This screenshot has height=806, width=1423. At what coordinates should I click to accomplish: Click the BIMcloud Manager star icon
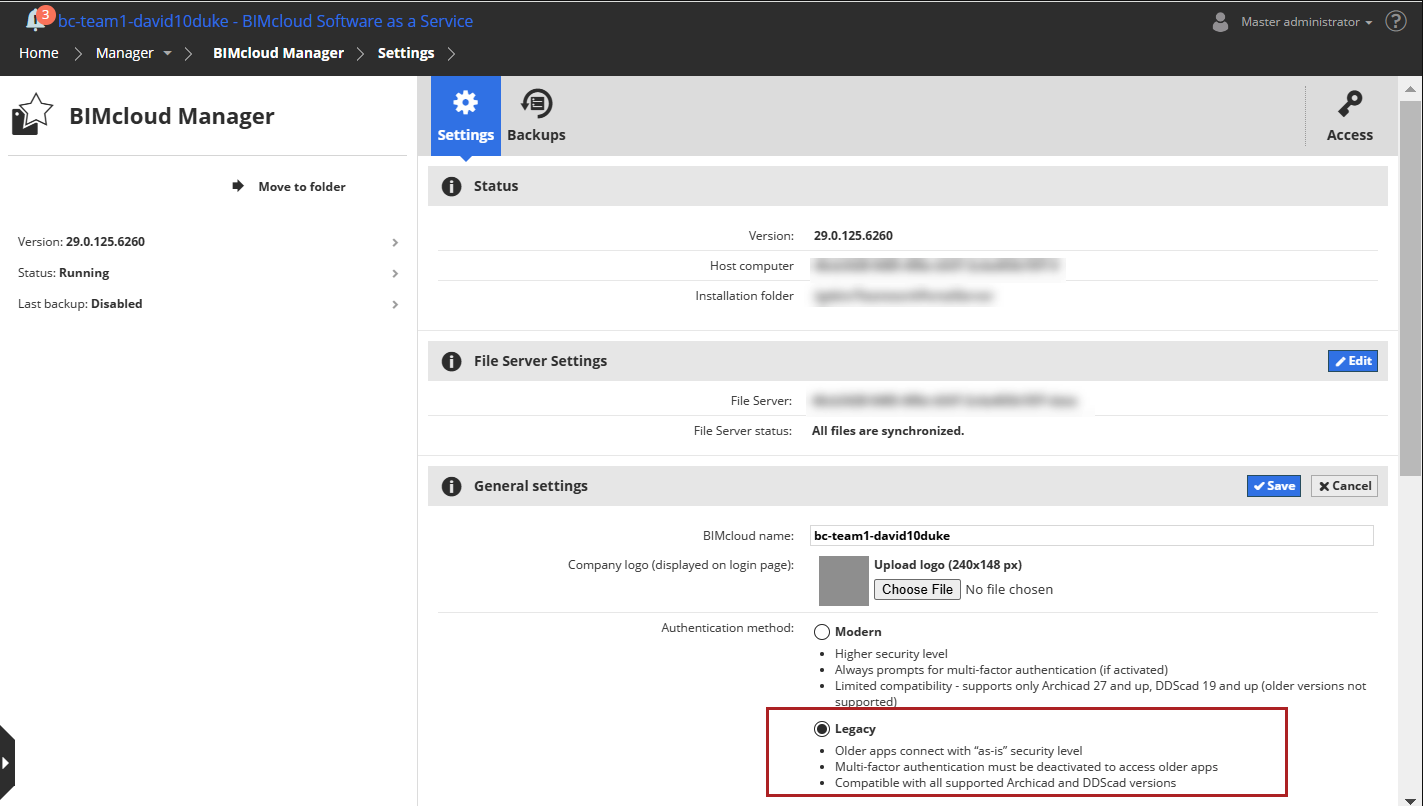click(32, 115)
